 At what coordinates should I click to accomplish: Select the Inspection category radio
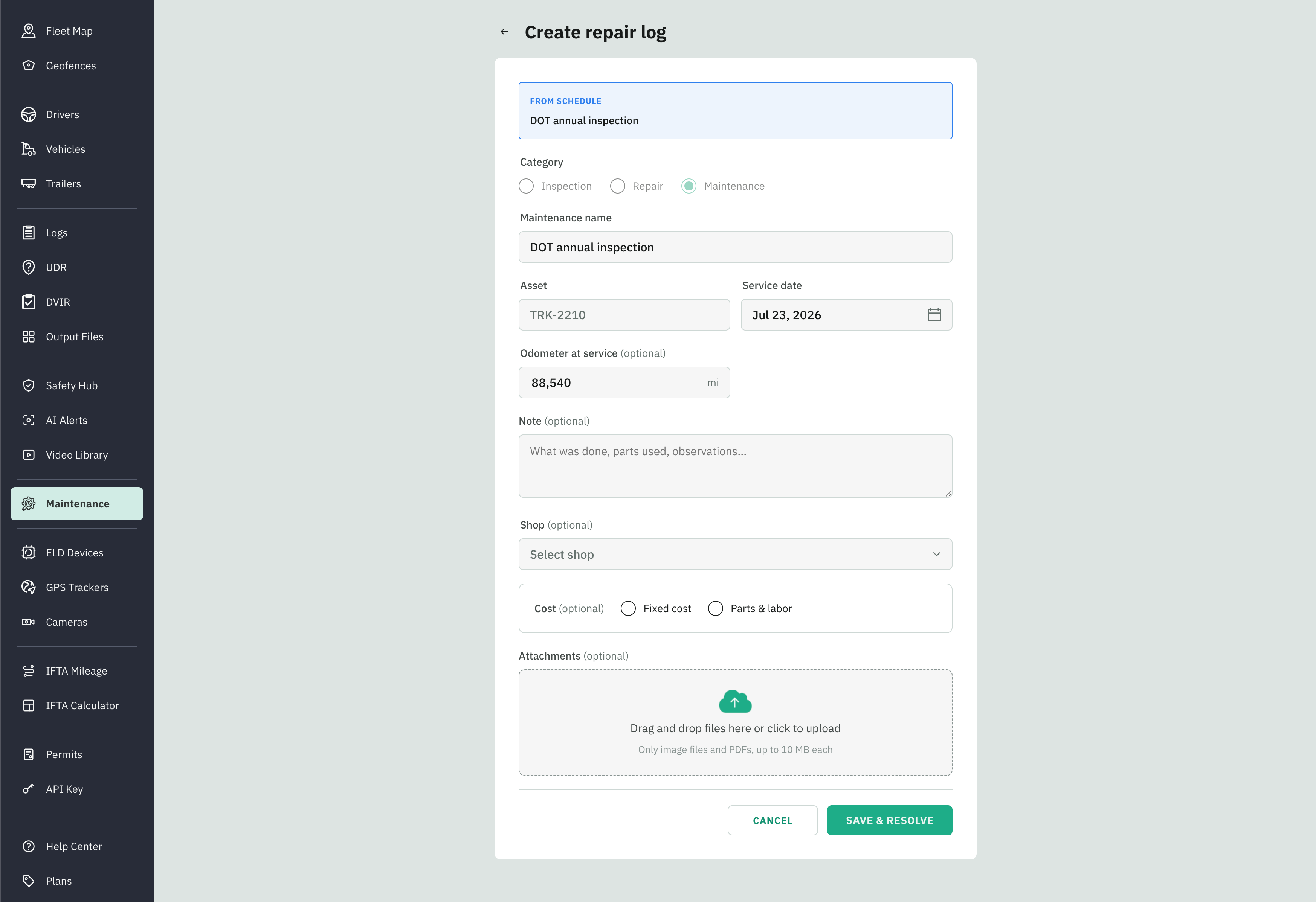point(526,186)
